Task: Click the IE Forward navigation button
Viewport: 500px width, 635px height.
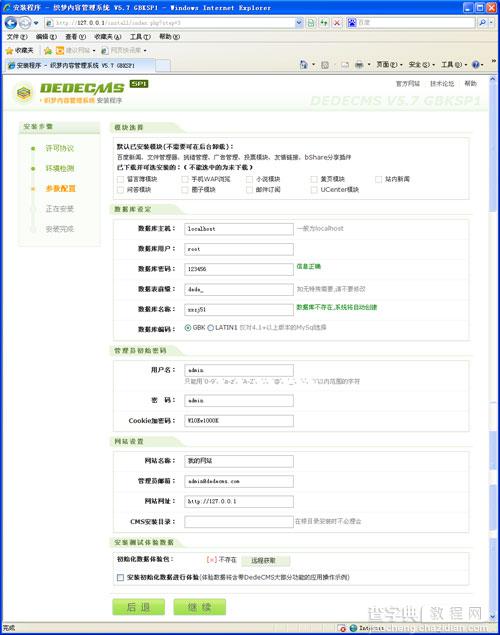Action: pyautogui.click(x=25, y=23)
